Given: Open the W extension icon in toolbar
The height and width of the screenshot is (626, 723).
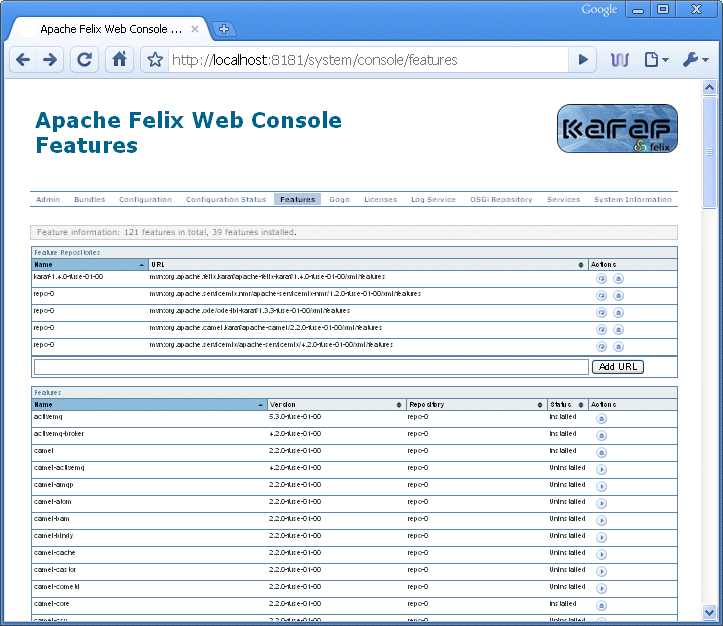Looking at the screenshot, I should pyautogui.click(x=620, y=59).
